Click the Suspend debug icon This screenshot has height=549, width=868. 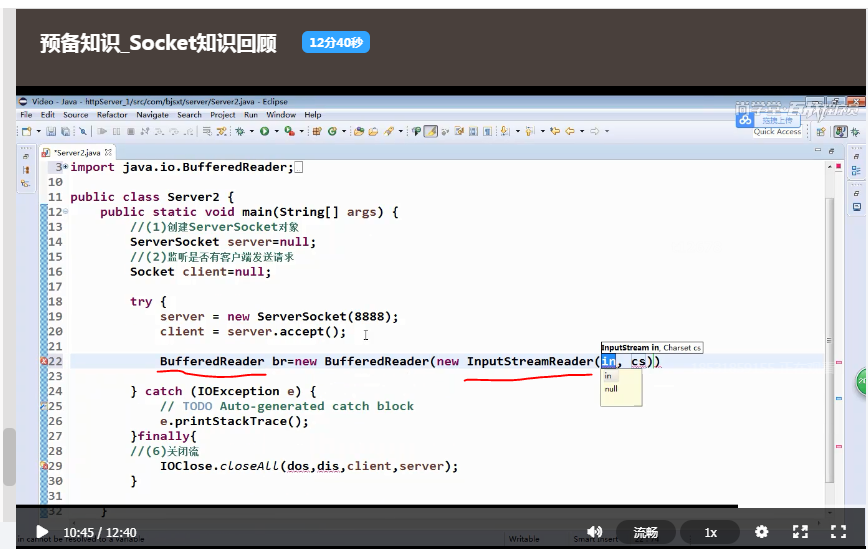(x=117, y=131)
